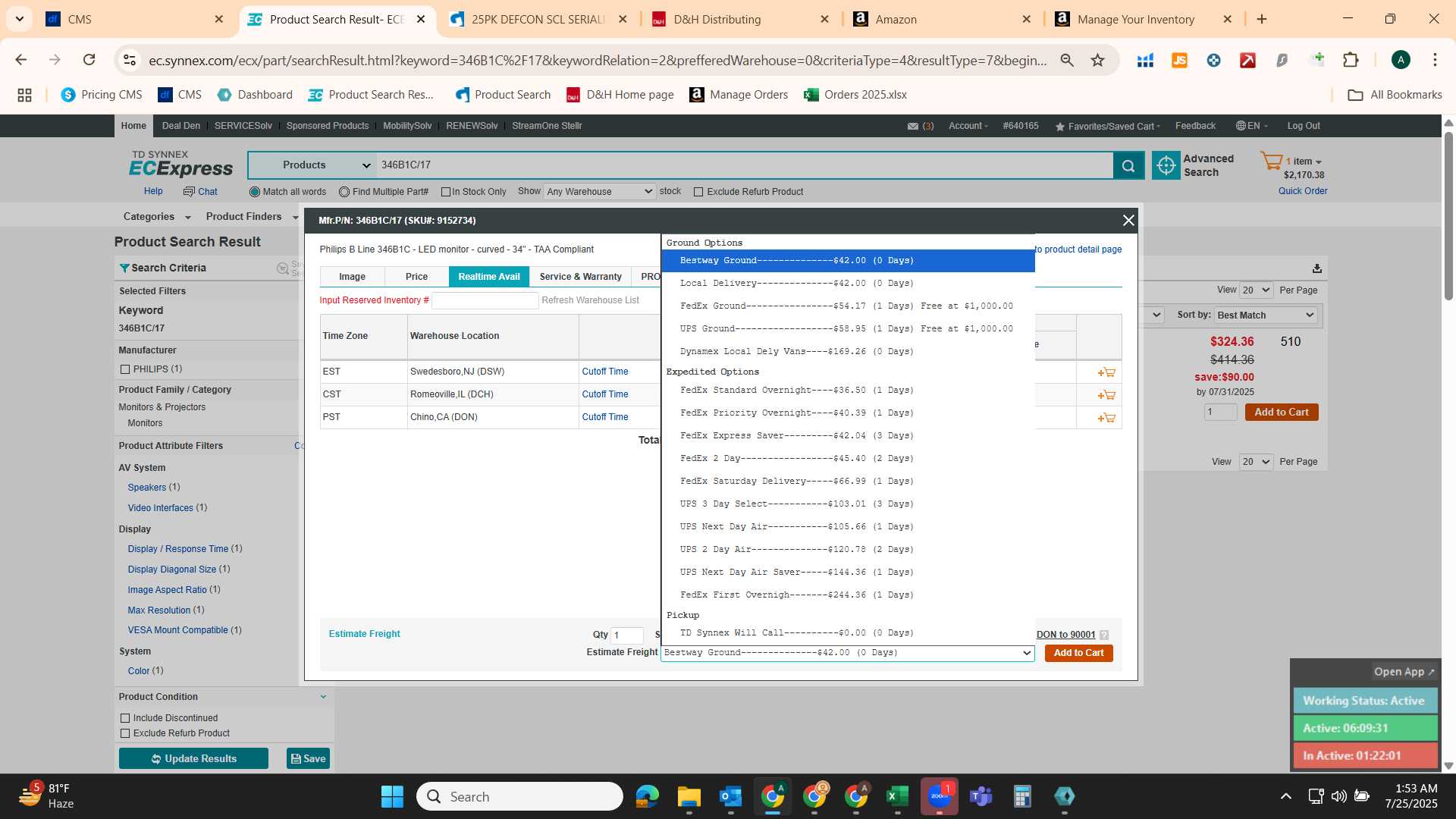Click Cutoff Time link for Swedesboro
1456x819 pixels.
click(604, 372)
